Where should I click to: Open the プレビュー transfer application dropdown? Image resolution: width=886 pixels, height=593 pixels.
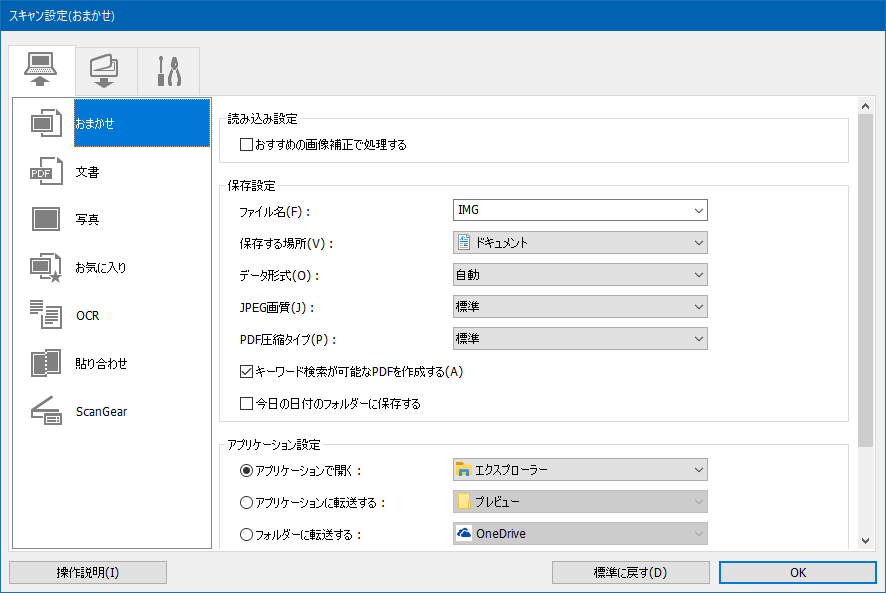tap(580, 501)
